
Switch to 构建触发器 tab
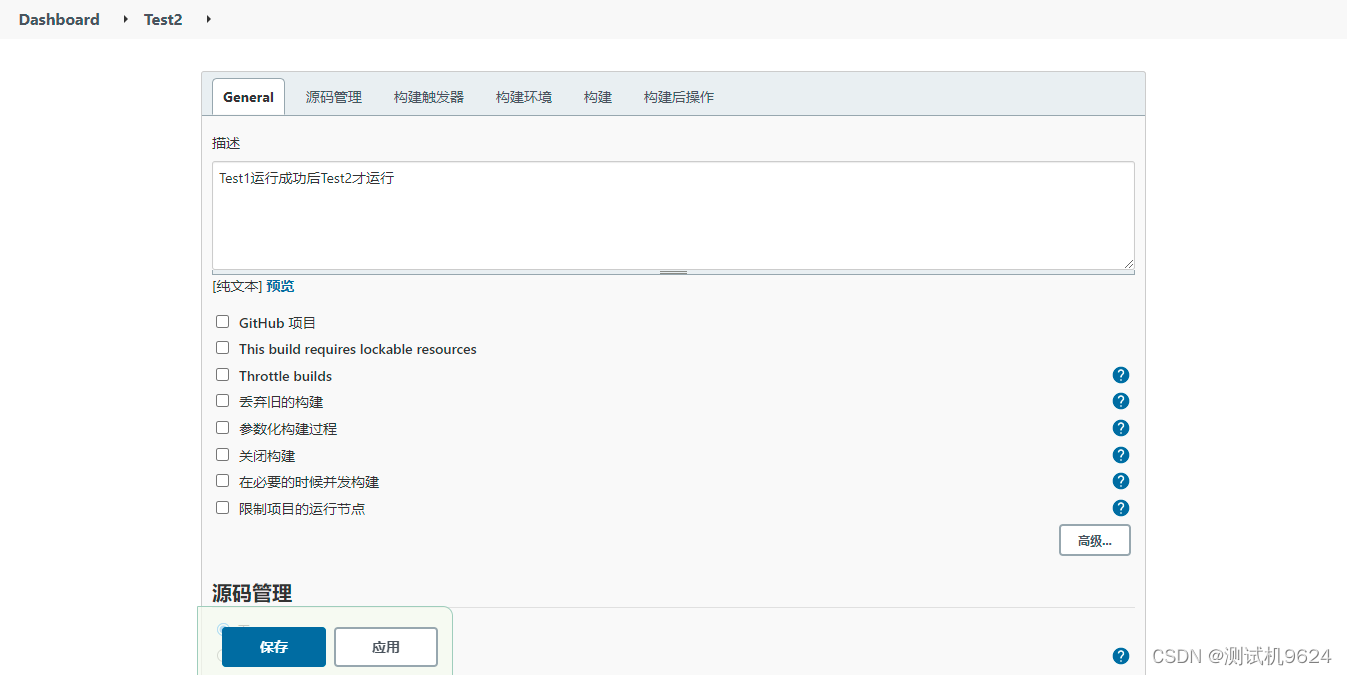(x=429, y=97)
